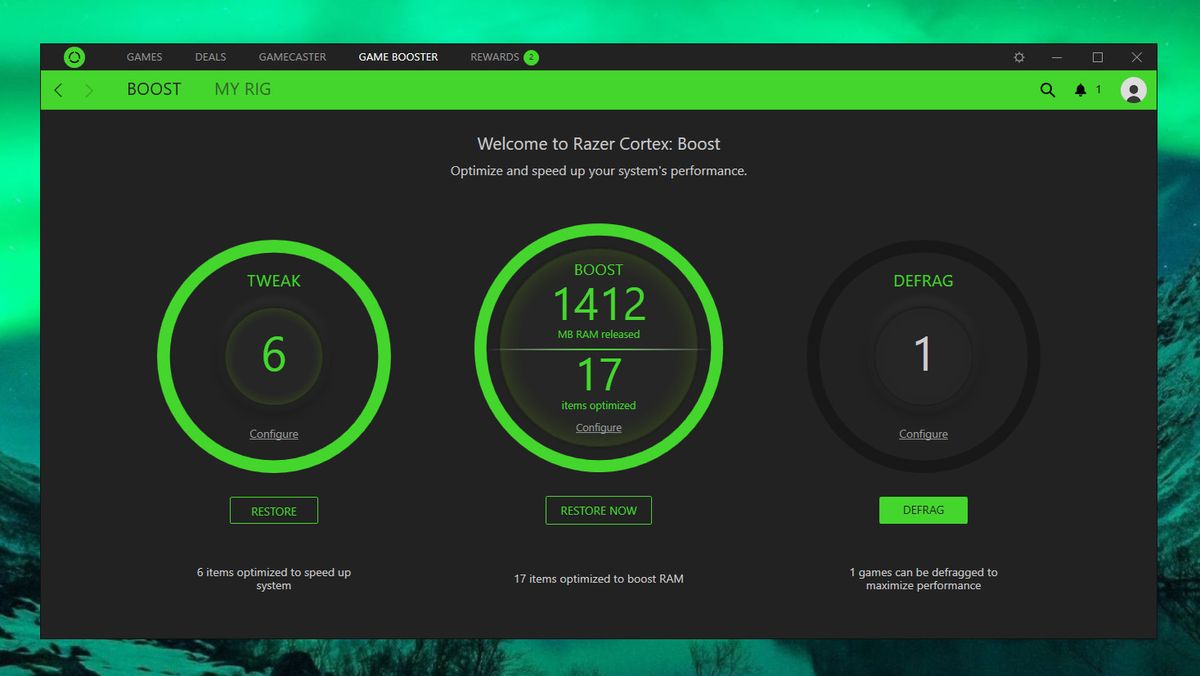Click the Razer Cortex logo icon
This screenshot has width=1200, height=676.
[x=74, y=57]
